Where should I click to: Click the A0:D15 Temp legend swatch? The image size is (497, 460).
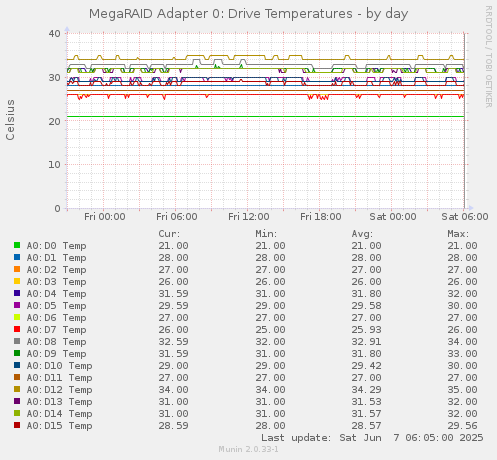17,425
